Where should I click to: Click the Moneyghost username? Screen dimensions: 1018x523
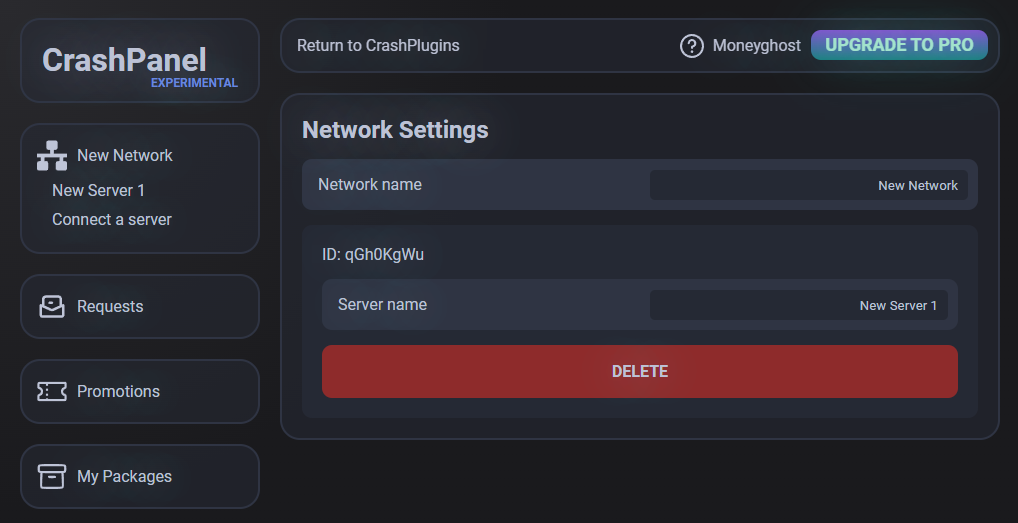[x=756, y=46]
